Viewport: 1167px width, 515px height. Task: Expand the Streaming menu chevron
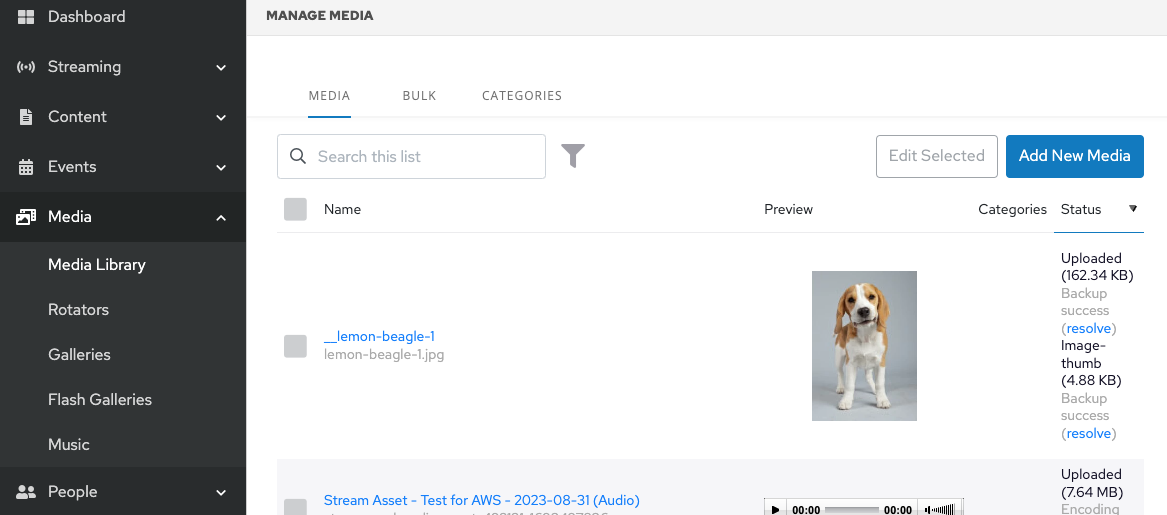pyautogui.click(x=221, y=68)
